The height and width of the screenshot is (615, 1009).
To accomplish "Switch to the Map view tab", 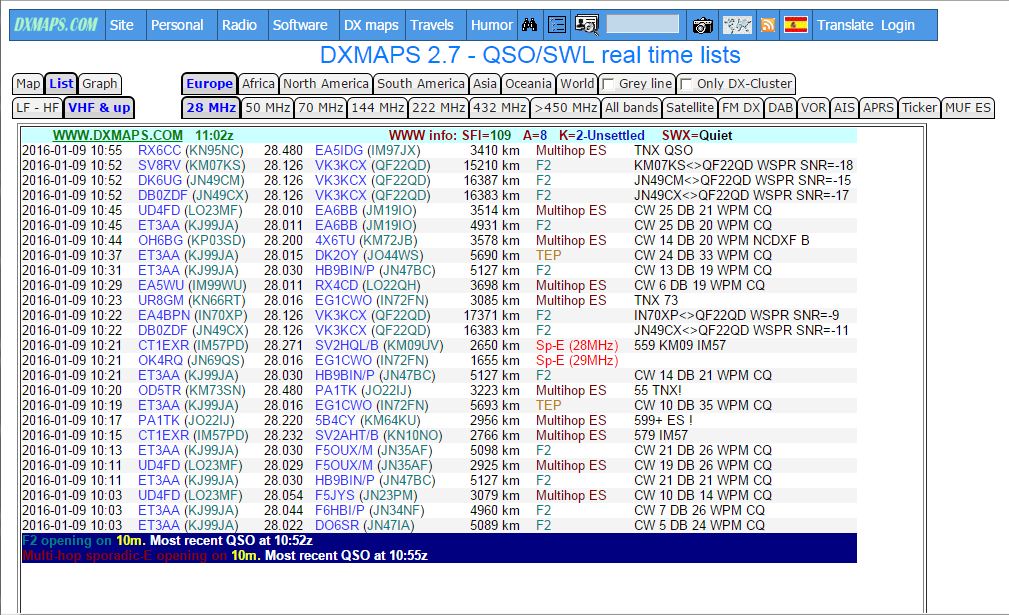I will coord(28,84).
